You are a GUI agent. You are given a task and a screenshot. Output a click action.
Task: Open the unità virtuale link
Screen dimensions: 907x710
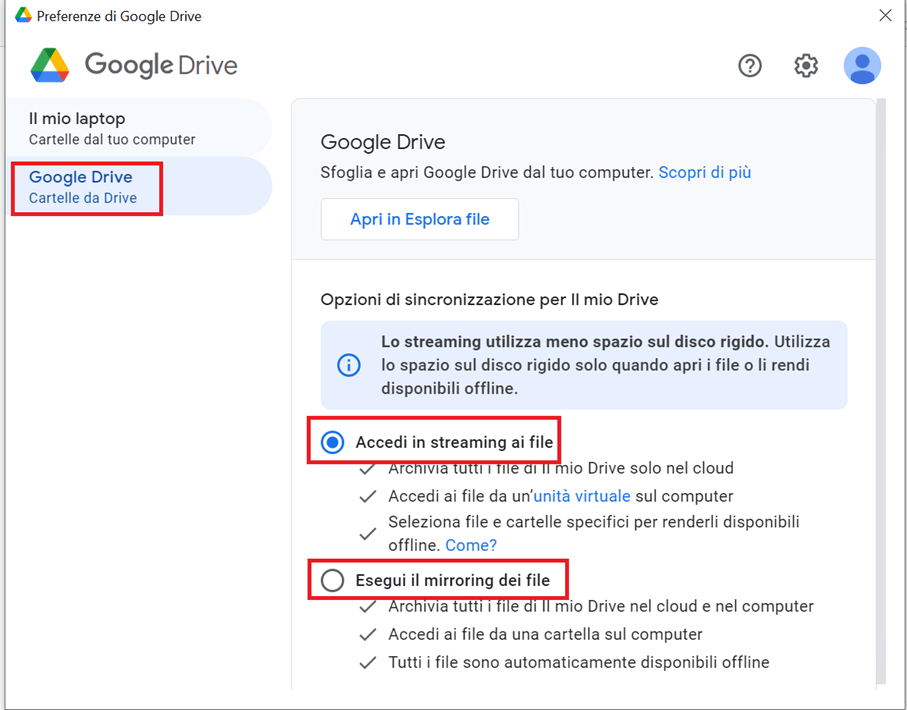(581, 496)
